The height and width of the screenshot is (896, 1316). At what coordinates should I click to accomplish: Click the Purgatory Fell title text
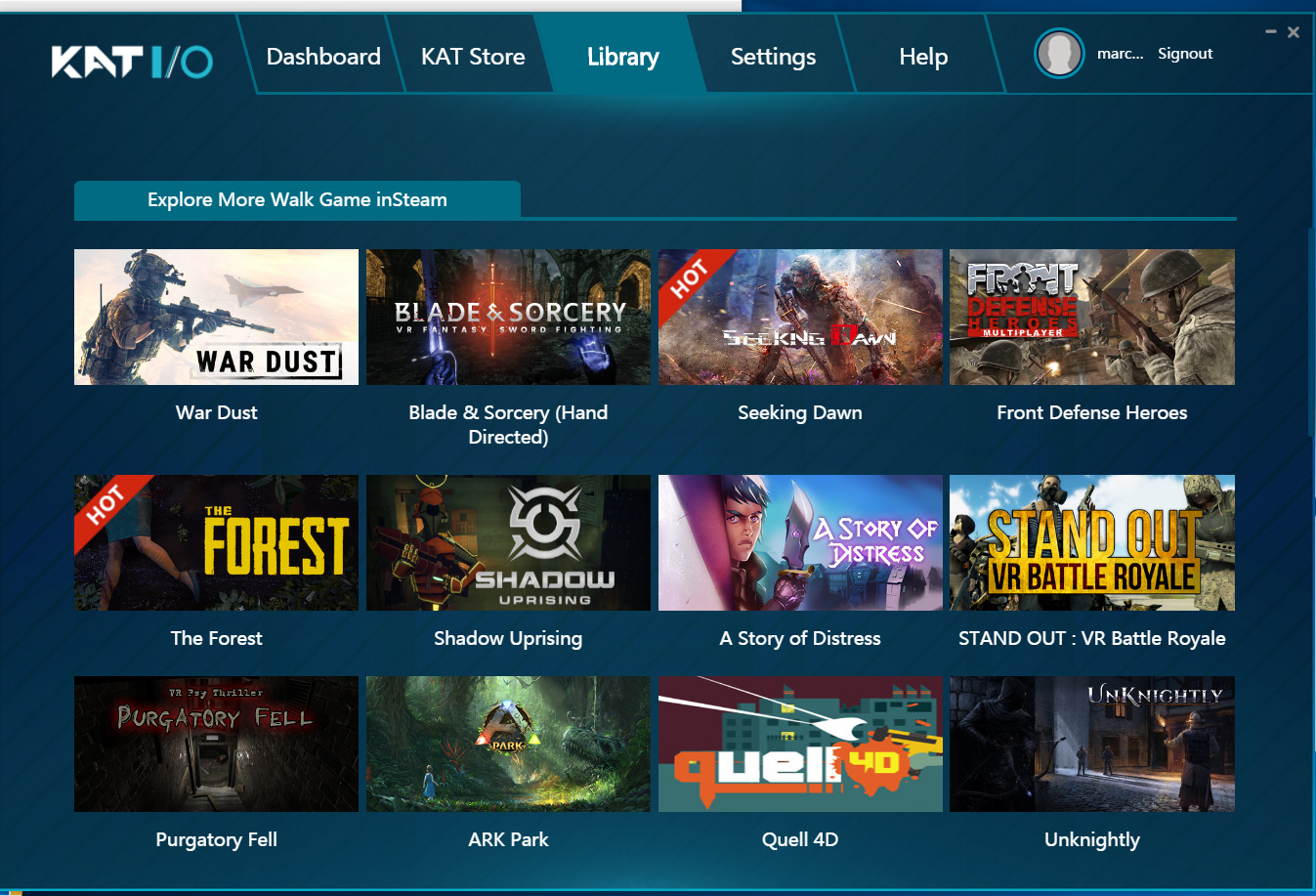[216, 839]
